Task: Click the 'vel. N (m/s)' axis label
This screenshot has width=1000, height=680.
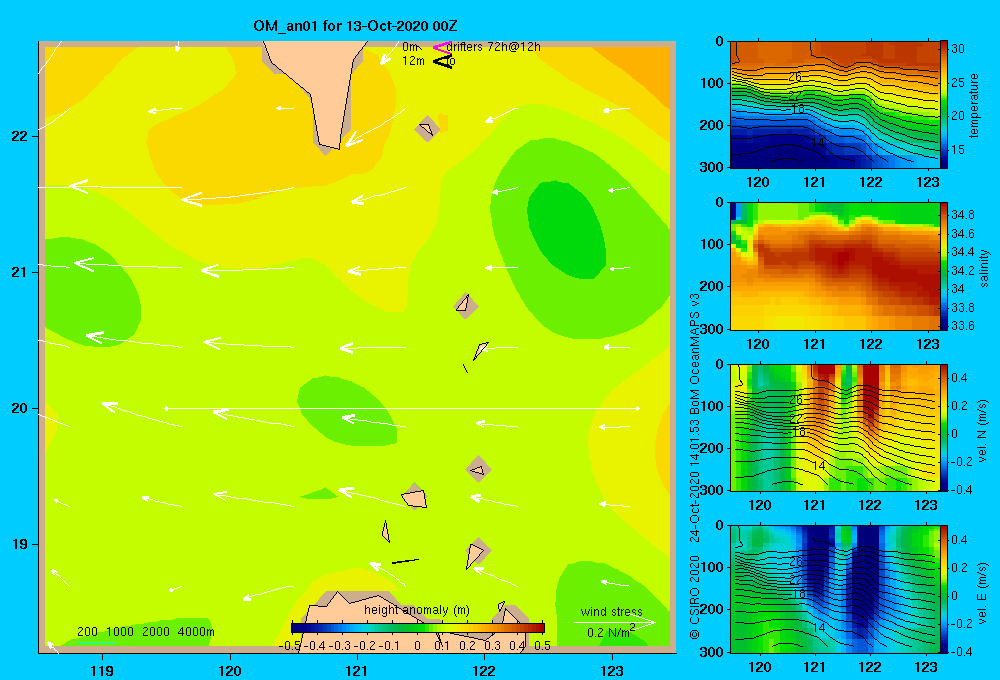Action: (x=983, y=431)
